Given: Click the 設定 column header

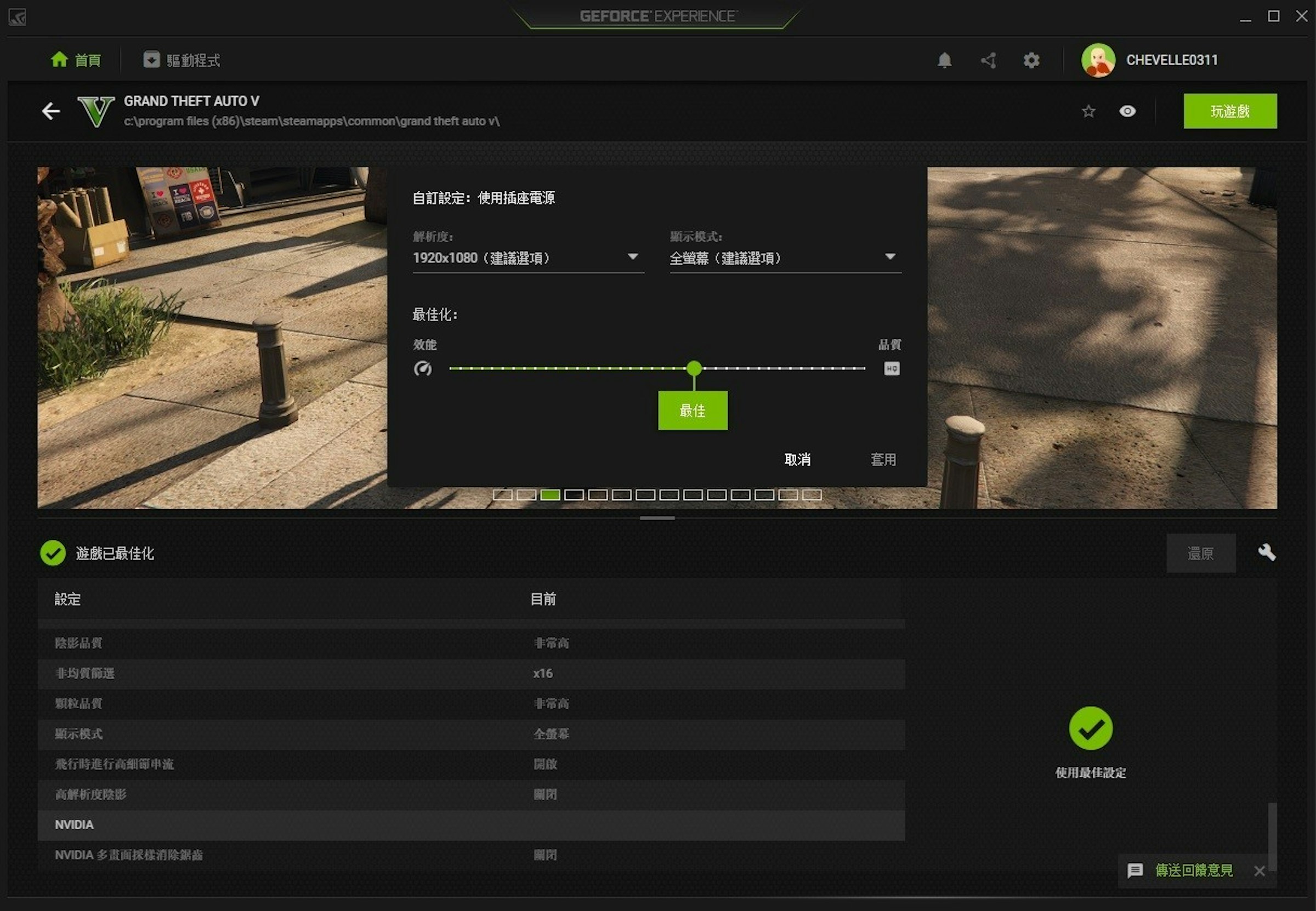Looking at the screenshot, I should click(x=67, y=598).
